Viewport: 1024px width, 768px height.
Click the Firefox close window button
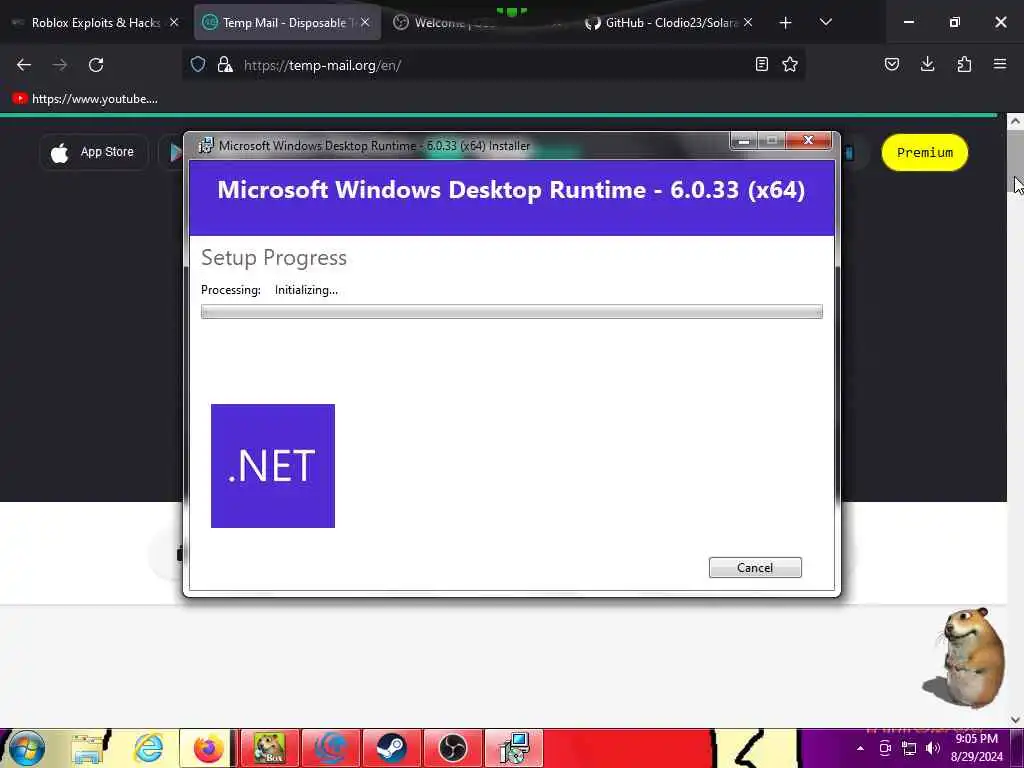coord(1000,22)
